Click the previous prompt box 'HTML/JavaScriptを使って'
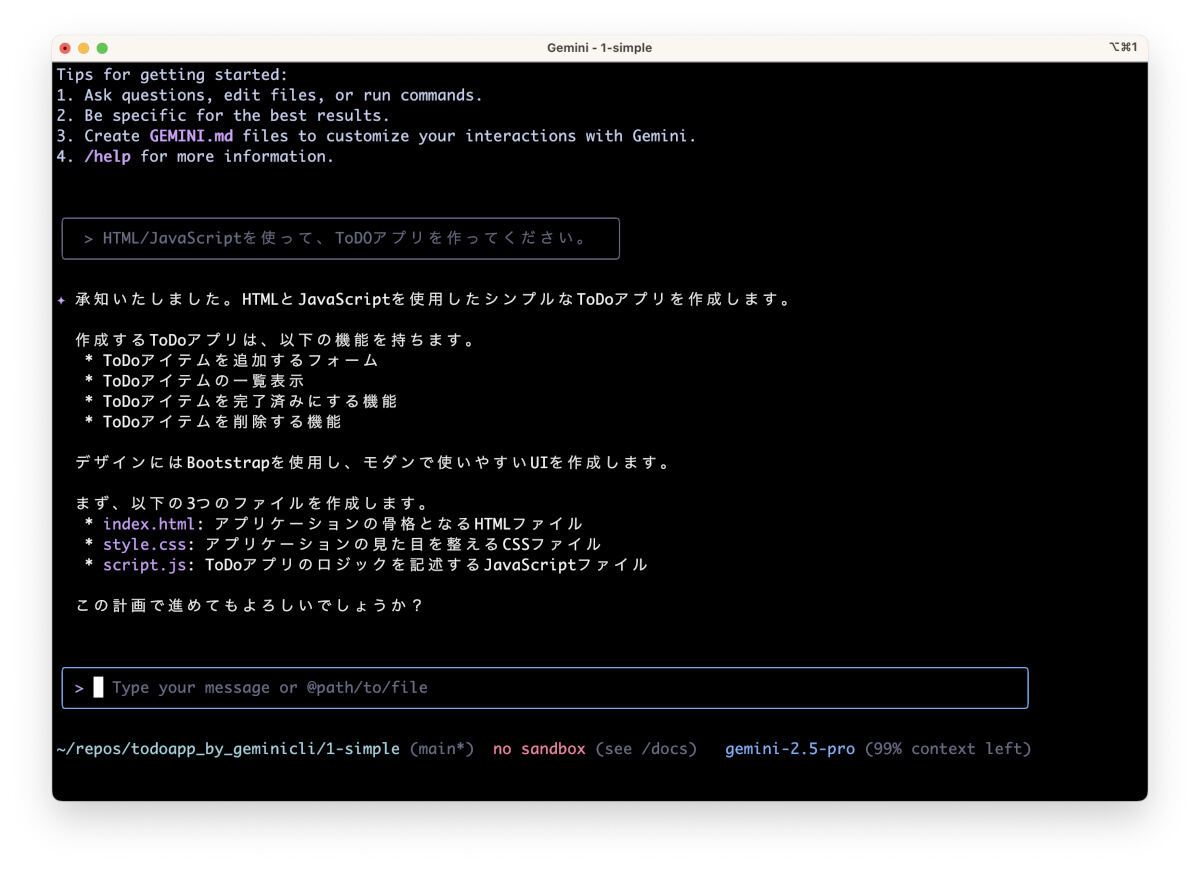This screenshot has width=1200, height=870. (340, 238)
